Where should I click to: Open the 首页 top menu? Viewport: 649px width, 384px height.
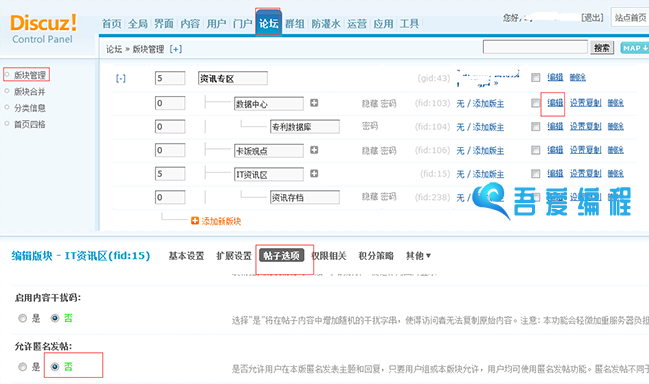tap(111, 24)
